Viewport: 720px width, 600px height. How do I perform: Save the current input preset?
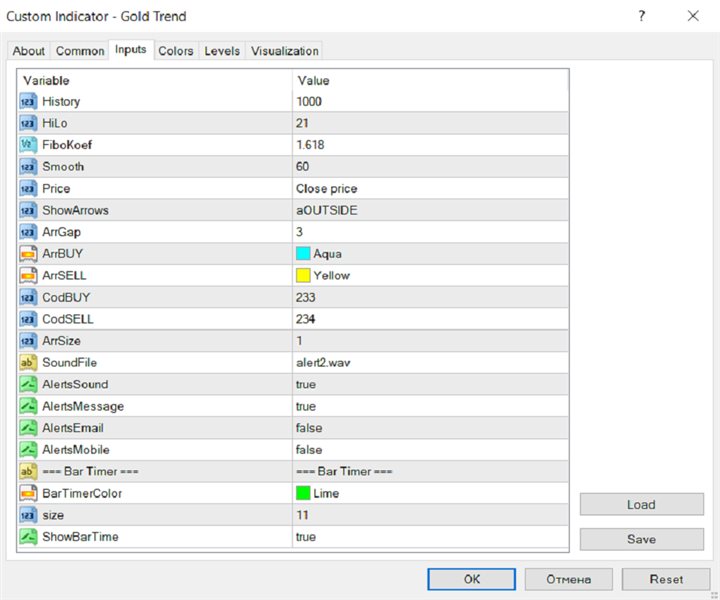coord(641,539)
